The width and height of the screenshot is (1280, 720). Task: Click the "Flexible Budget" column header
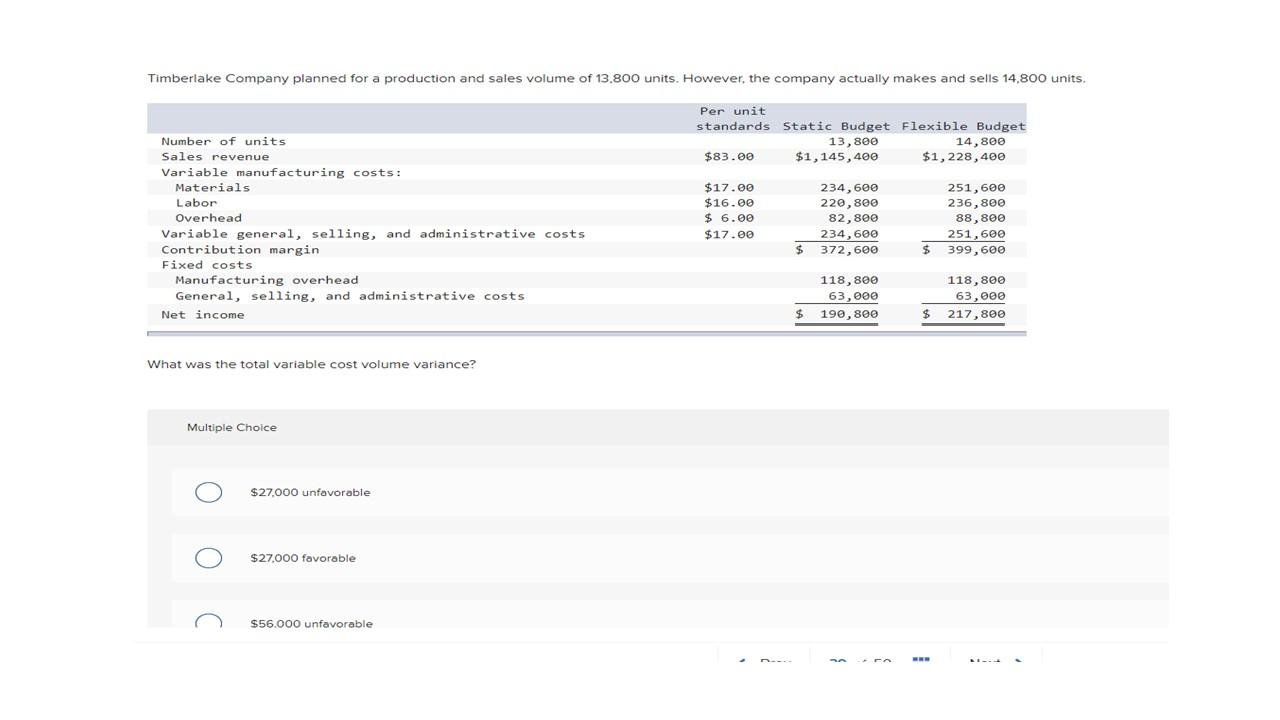point(964,126)
